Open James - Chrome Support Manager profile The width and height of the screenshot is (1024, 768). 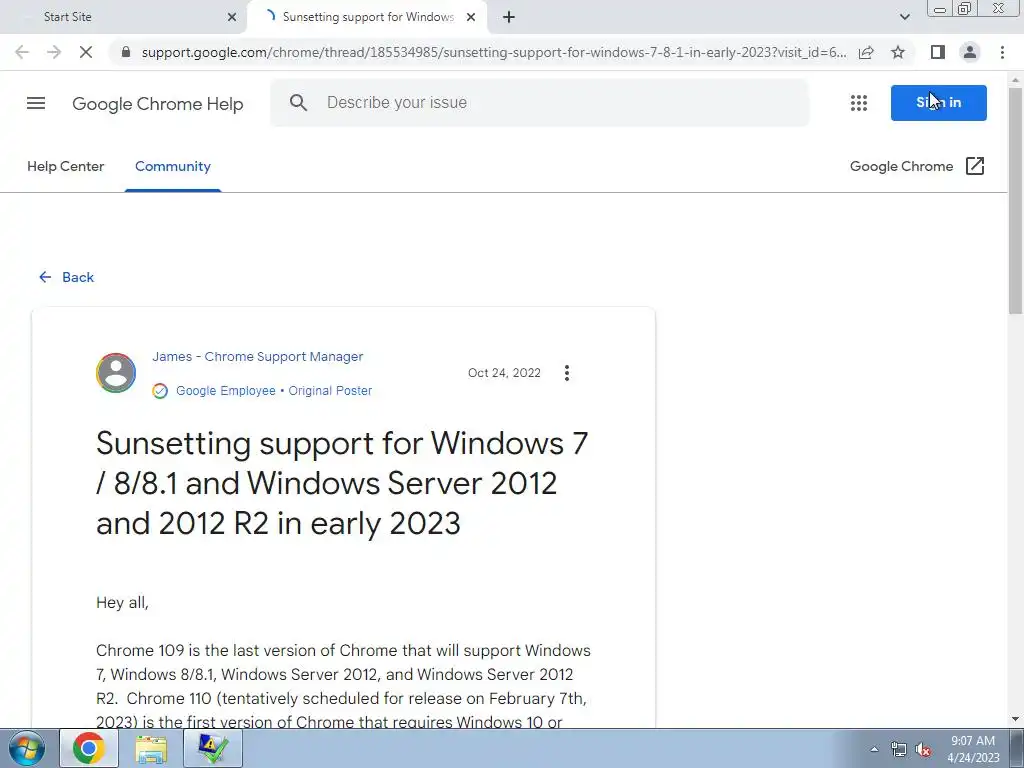pos(257,357)
